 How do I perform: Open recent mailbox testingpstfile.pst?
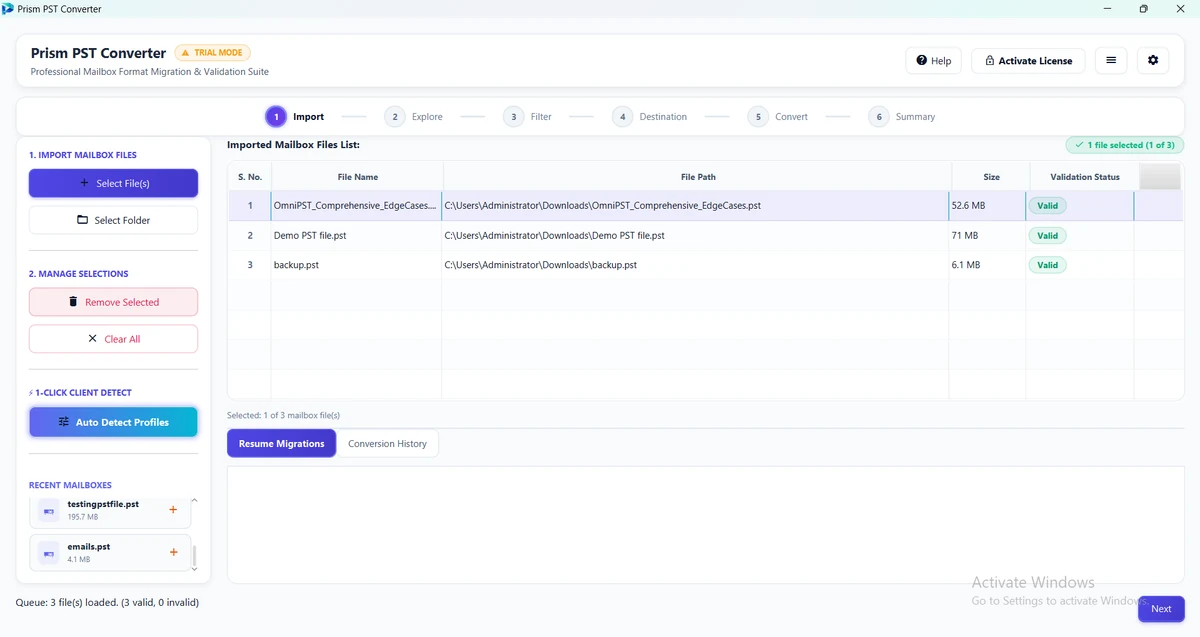(110, 510)
